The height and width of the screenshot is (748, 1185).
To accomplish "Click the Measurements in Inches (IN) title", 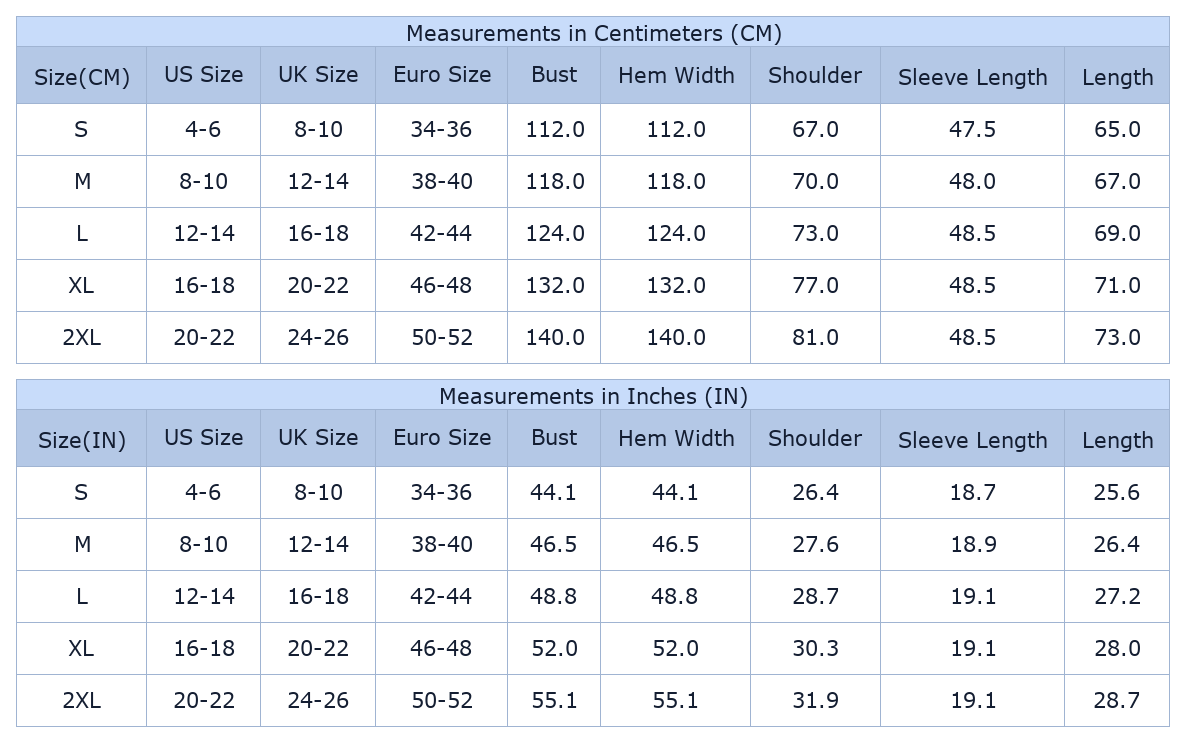I will [593, 396].
